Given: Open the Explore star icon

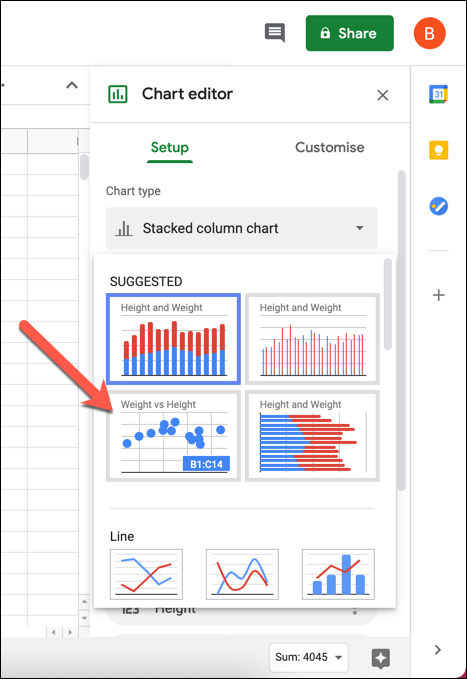Looking at the screenshot, I should pos(381,658).
